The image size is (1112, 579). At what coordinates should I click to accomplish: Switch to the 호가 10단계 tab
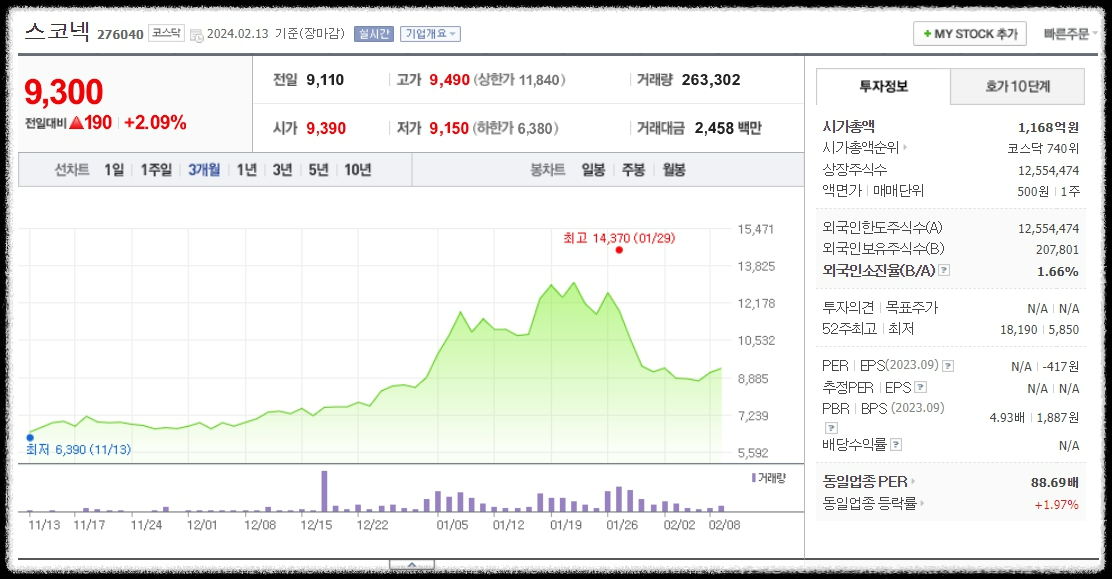pyautogui.click(x=1018, y=87)
